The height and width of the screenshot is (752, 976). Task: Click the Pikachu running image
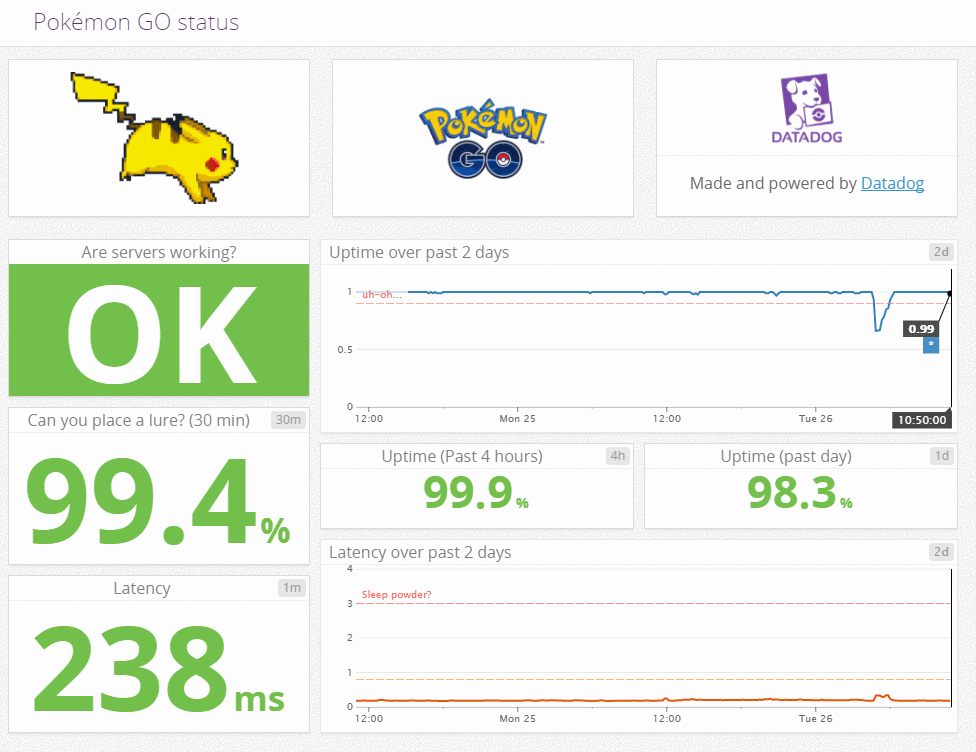click(x=154, y=138)
